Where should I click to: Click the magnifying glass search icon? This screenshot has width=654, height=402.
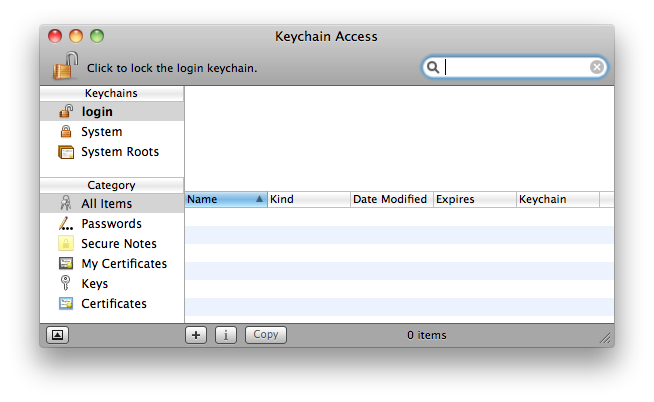pyautogui.click(x=434, y=67)
